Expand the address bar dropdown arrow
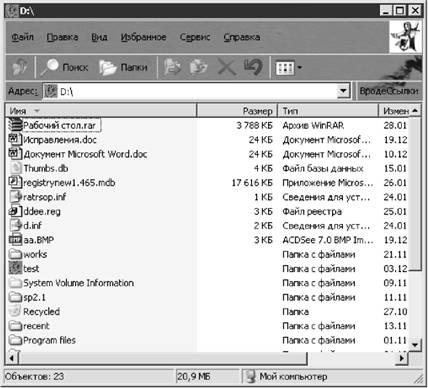 [x=343, y=91]
